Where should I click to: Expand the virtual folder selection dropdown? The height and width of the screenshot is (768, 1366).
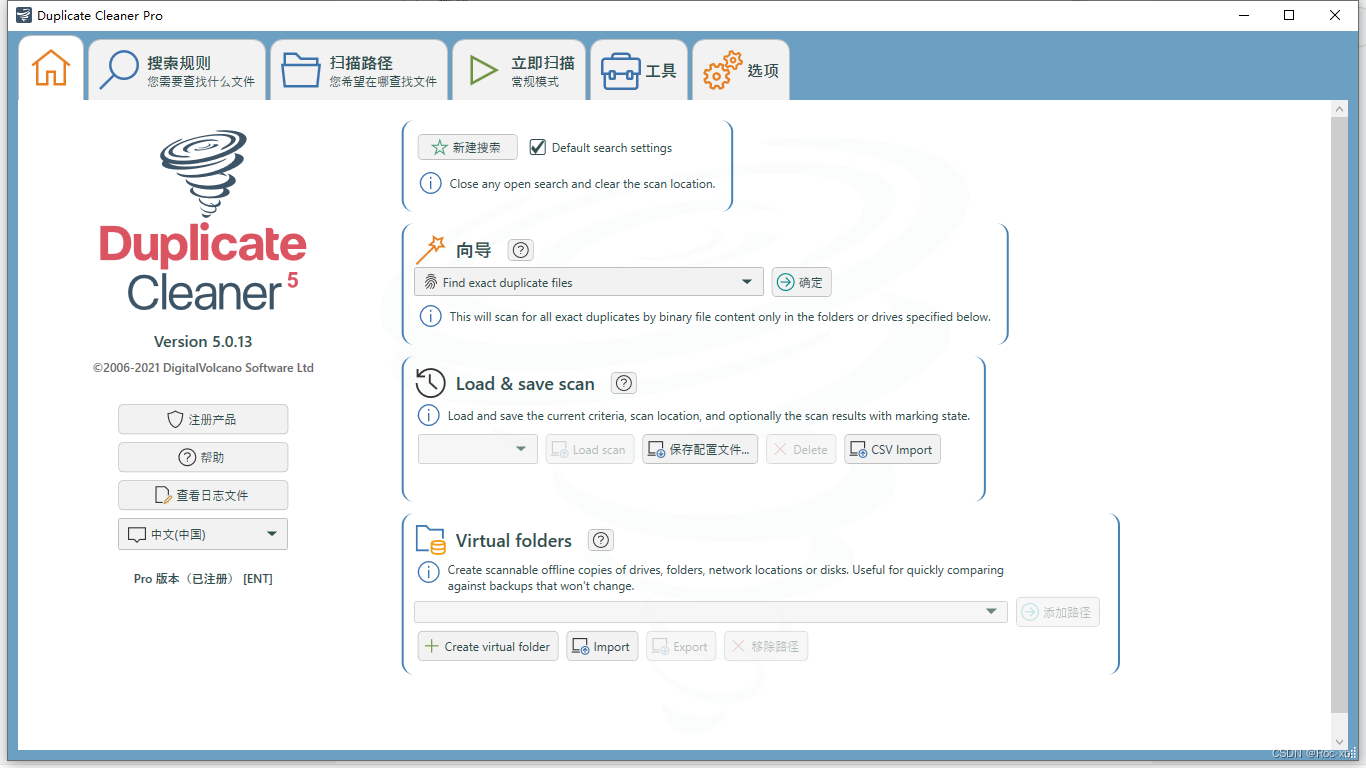711,612
